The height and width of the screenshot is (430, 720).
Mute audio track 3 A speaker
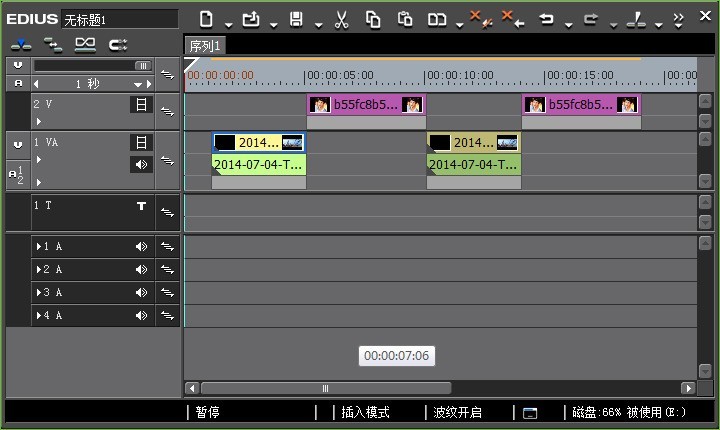coord(141,293)
